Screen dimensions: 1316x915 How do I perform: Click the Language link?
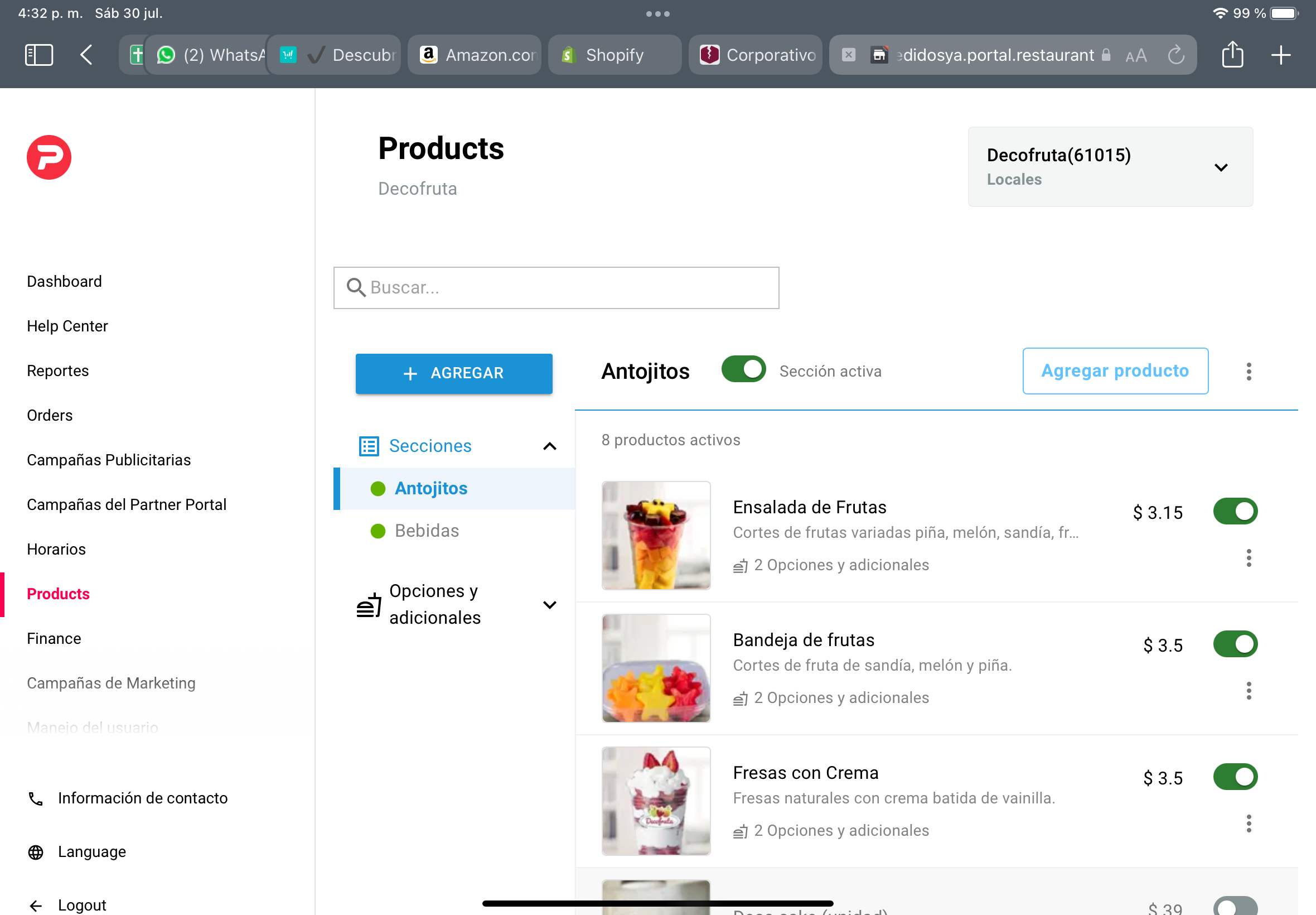(91, 853)
